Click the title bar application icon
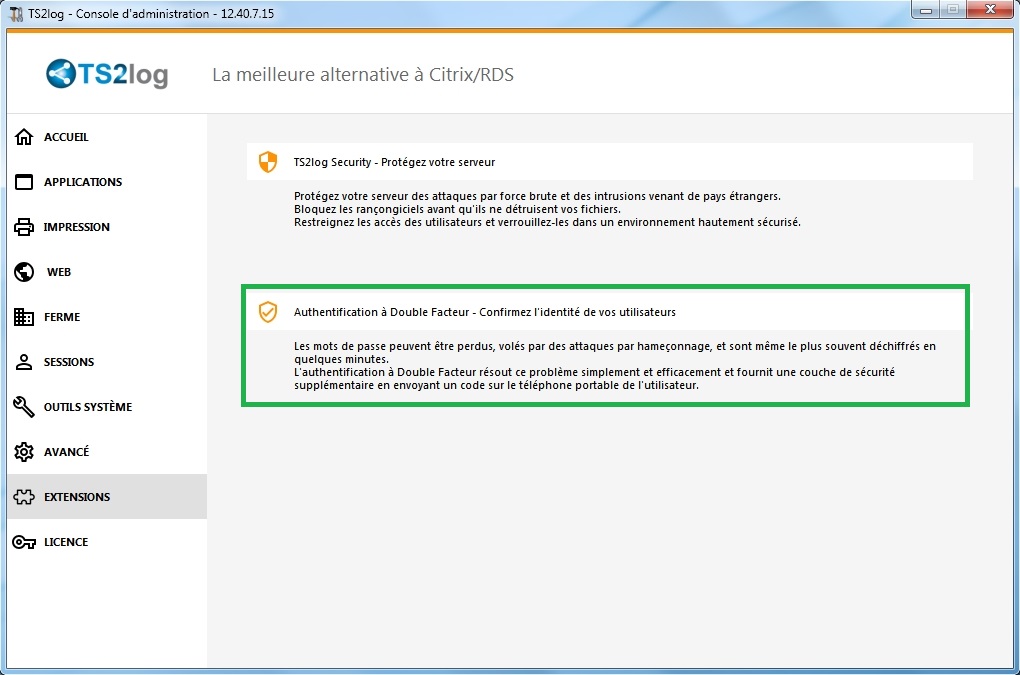 16,14
